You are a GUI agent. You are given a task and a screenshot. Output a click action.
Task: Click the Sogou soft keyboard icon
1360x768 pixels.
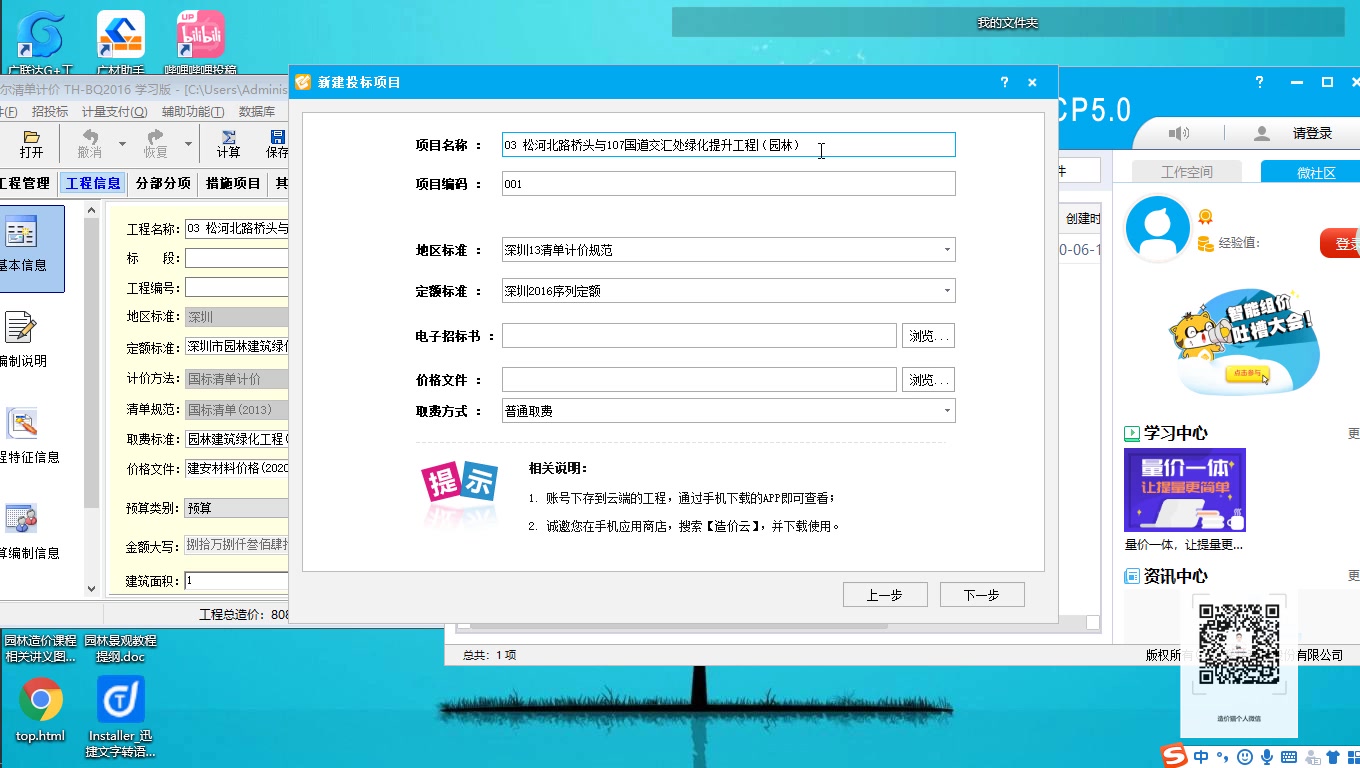pyautogui.click(x=1289, y=756)
